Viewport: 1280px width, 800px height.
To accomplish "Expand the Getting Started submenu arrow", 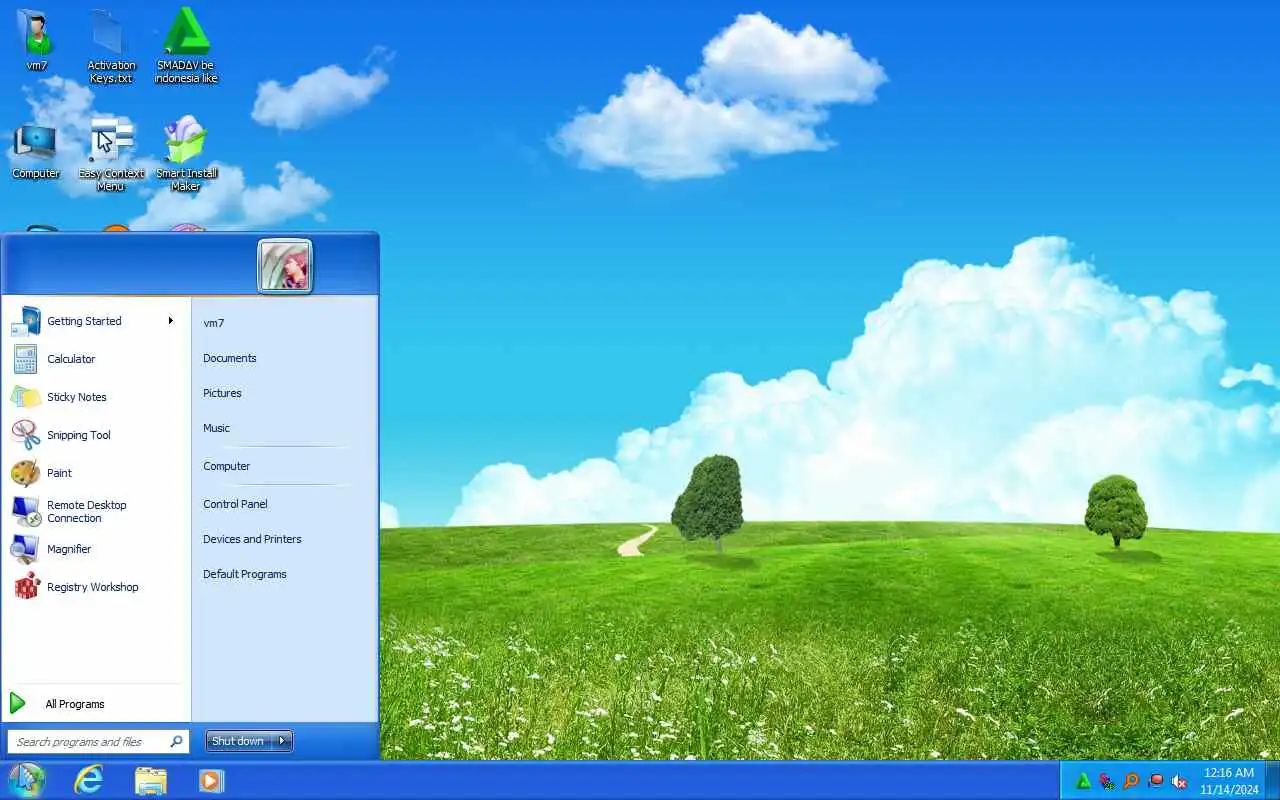I will (x=171, y=321).
